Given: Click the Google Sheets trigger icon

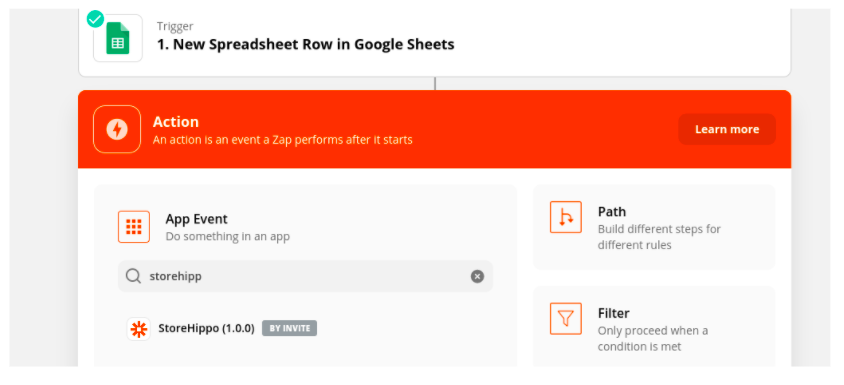Looking at the screenshot, I should point(118,38).
